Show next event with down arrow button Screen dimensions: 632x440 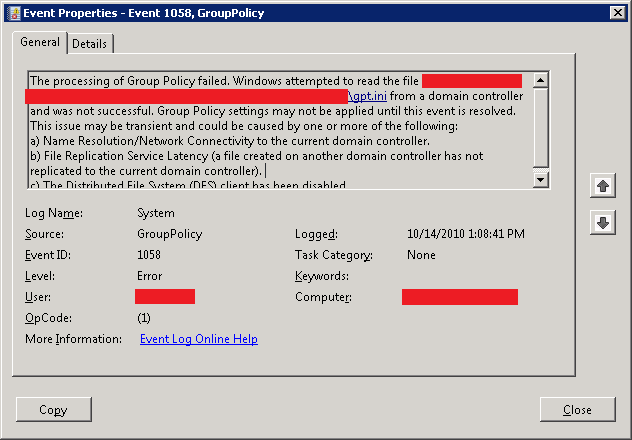pyautogui.click(x=603, y=222)
